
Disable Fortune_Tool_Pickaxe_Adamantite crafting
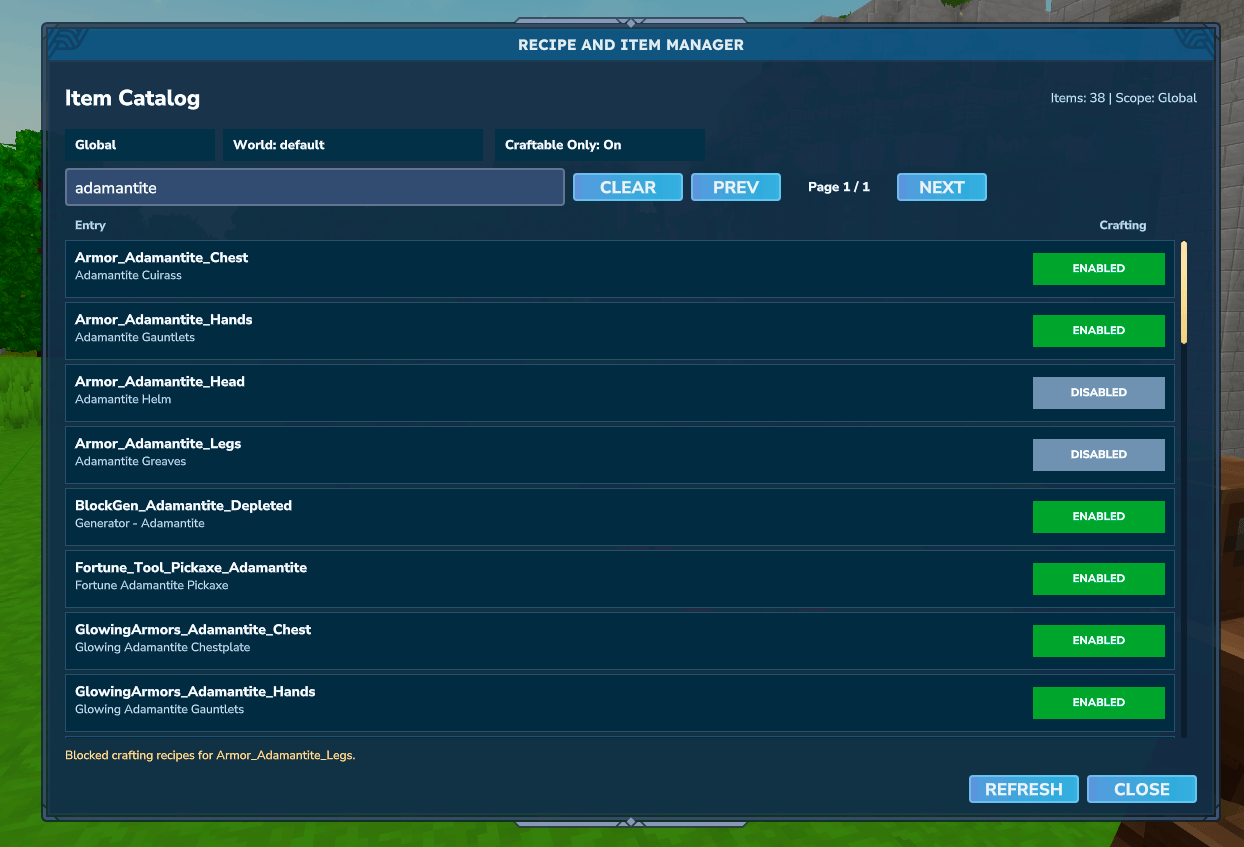[x=1098, y=579]
